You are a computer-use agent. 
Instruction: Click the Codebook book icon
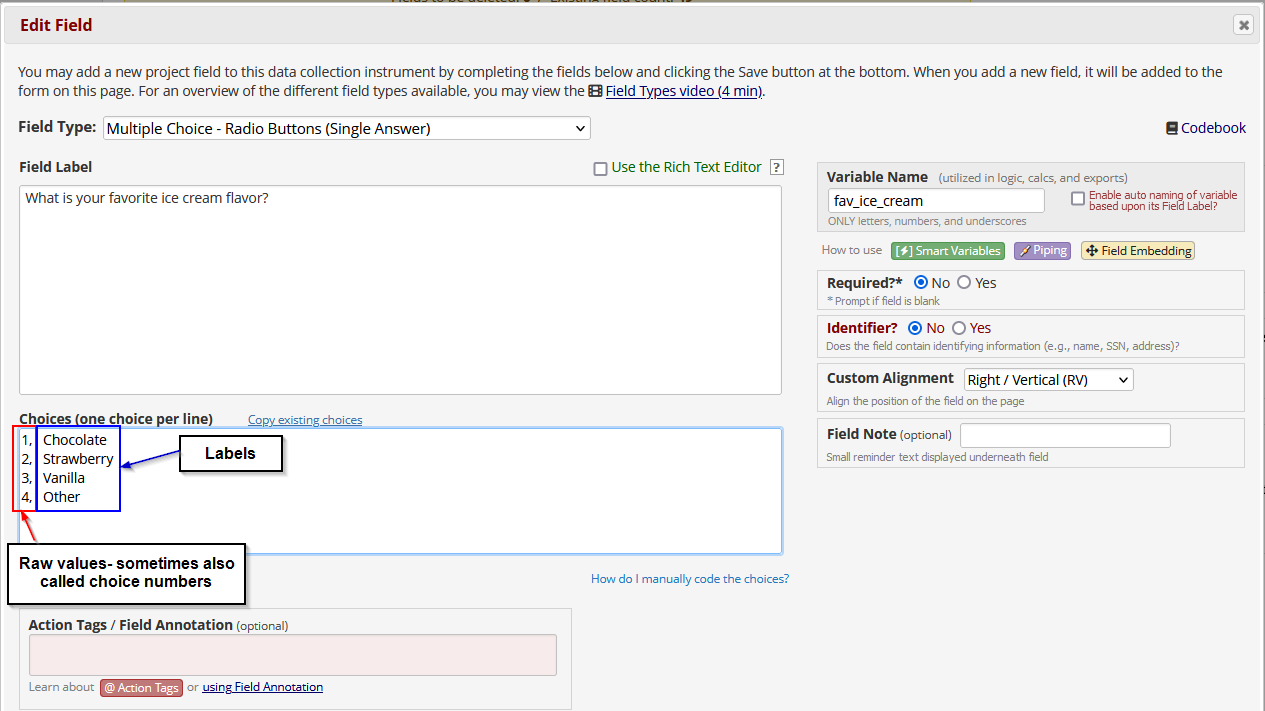click(1171, 129)
